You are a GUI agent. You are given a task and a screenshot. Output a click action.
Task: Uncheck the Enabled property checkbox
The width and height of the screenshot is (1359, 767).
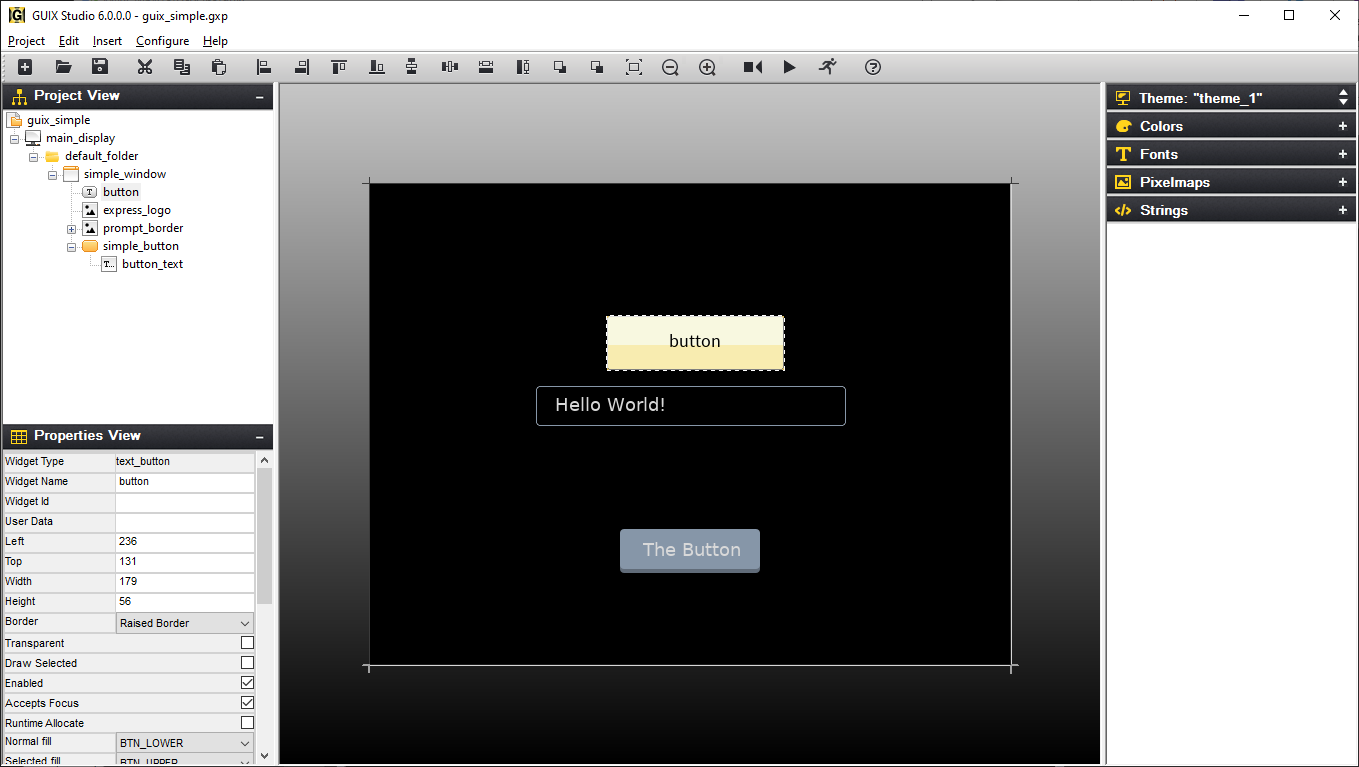click(247, 682)
